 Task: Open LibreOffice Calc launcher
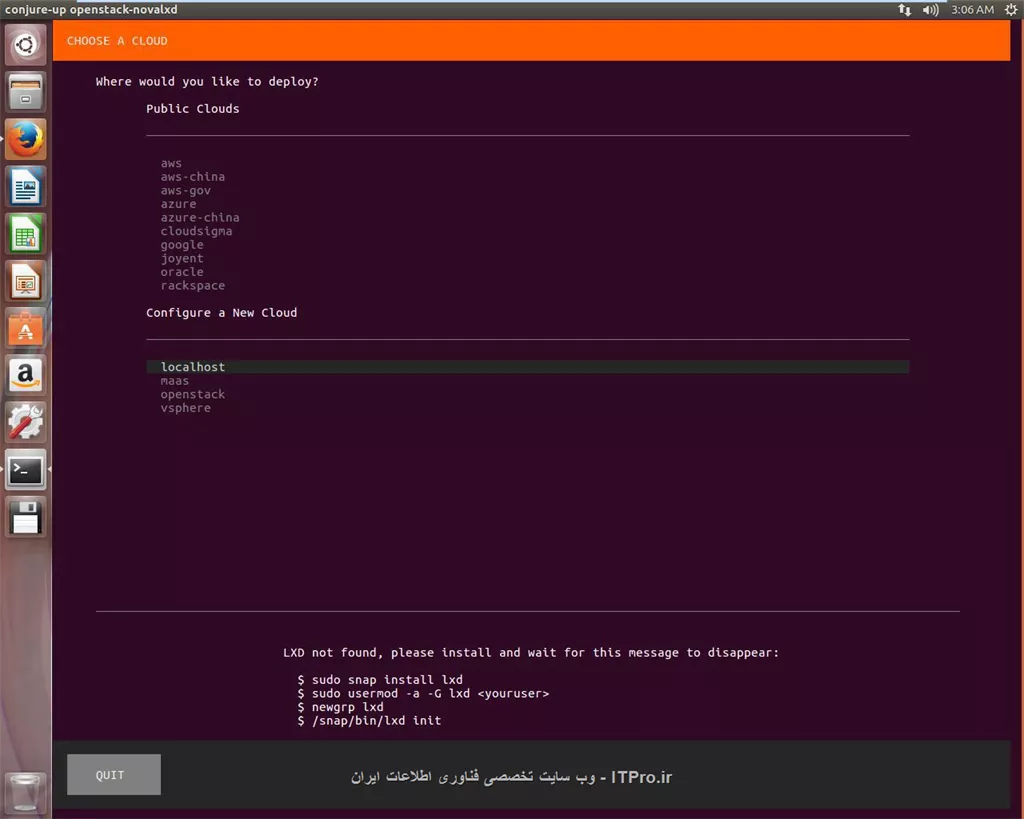(x=25, y=234)
